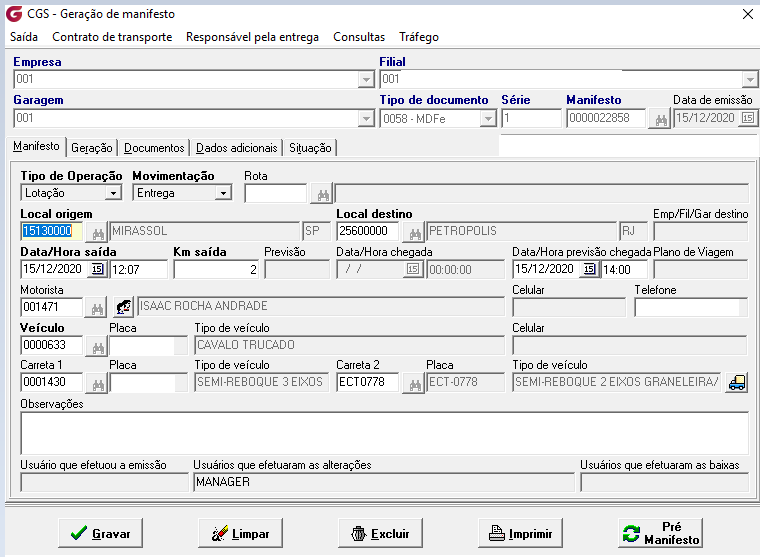Expand Garagem dropdown
Screen dimensions: 760x557
pyautogui.click(x=366, y=119)
